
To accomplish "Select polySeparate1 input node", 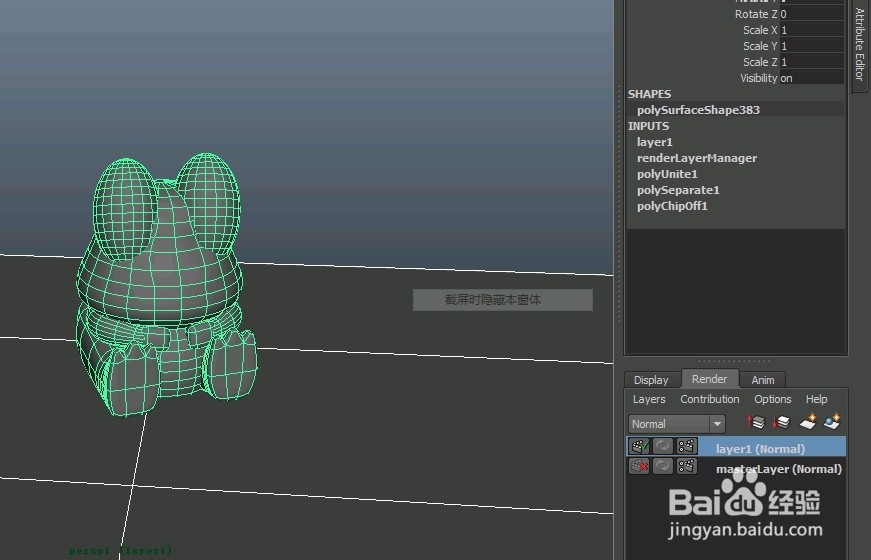I will pos(678,190).
